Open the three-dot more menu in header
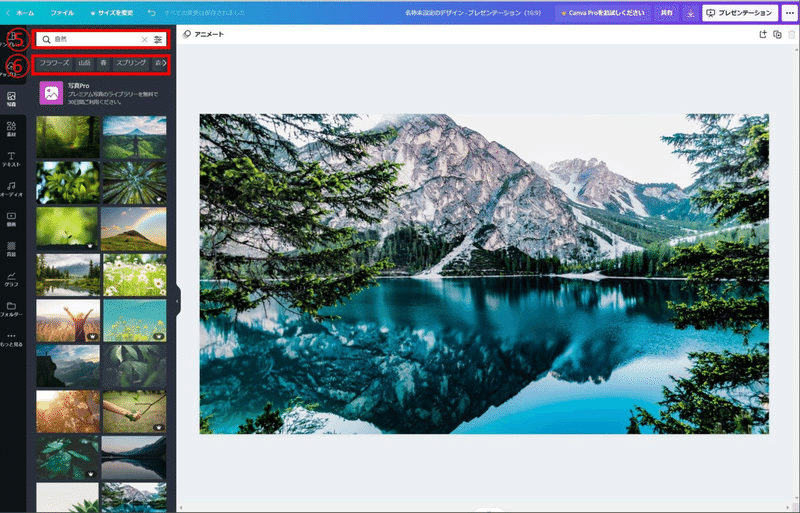 pyautogui.click(x=790, y=13)
